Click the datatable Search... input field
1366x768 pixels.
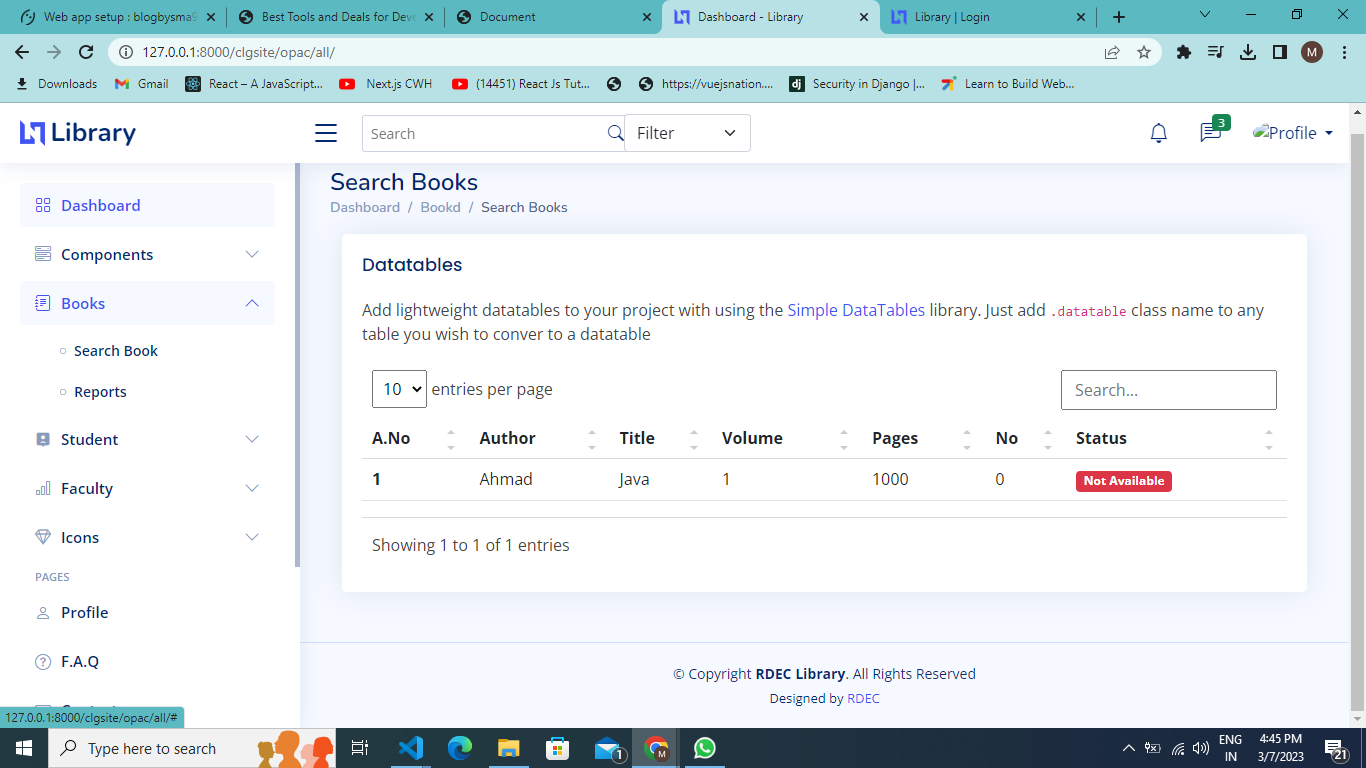[1168, 390]
